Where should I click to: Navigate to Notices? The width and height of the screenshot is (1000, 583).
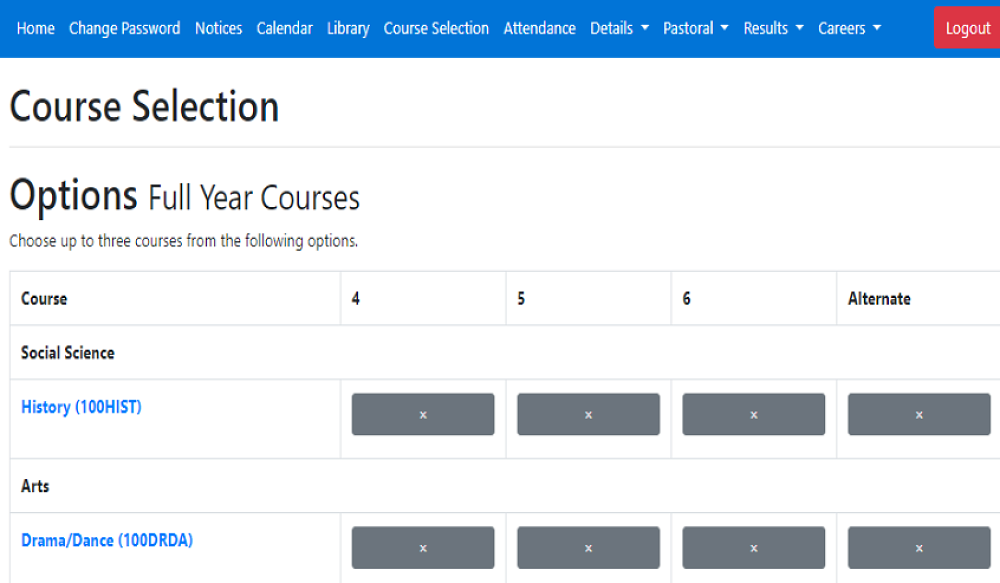218,28
